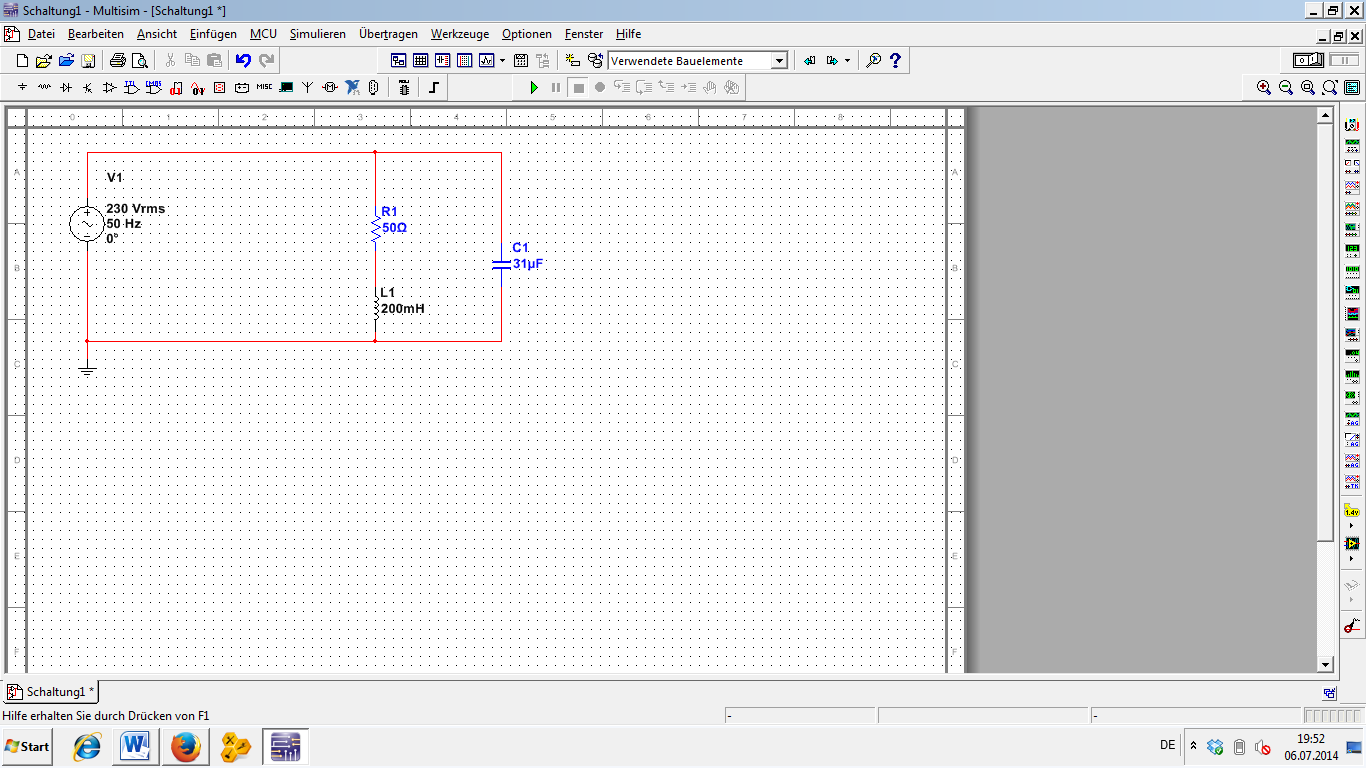Expand the grapher/analysis dropdown arrow
The width and height of the screenshot is (1366, 768).
[x=502, y=61]
